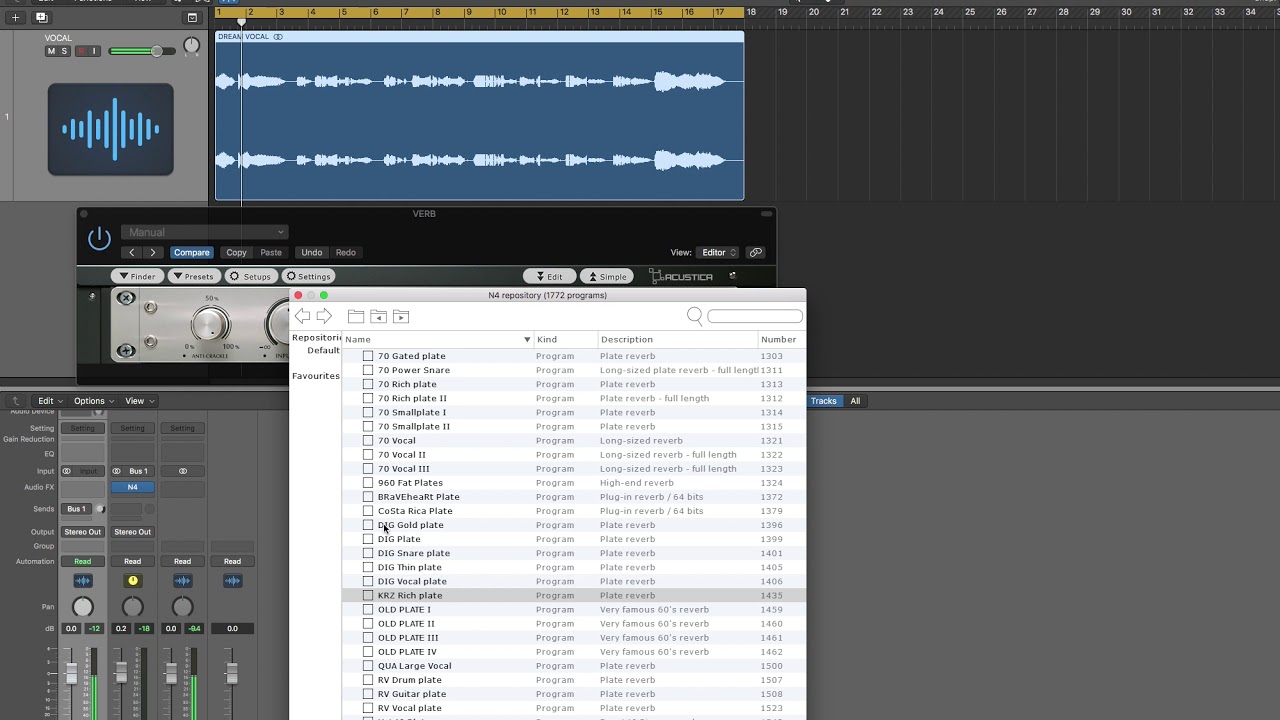1280x720 pixels.
Task: Open the plug-in Setups button
Action: click(250, 277)
